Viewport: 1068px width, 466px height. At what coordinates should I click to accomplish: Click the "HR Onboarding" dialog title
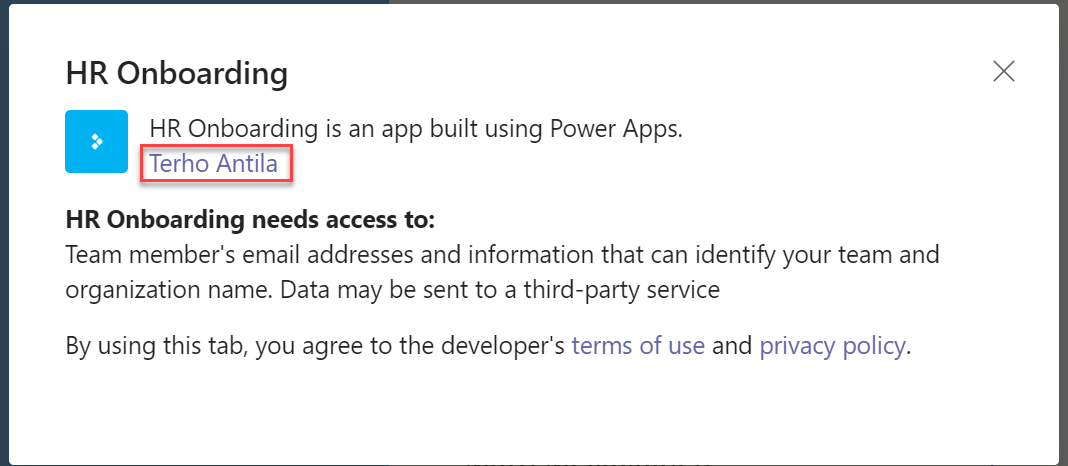pos(176,73)
